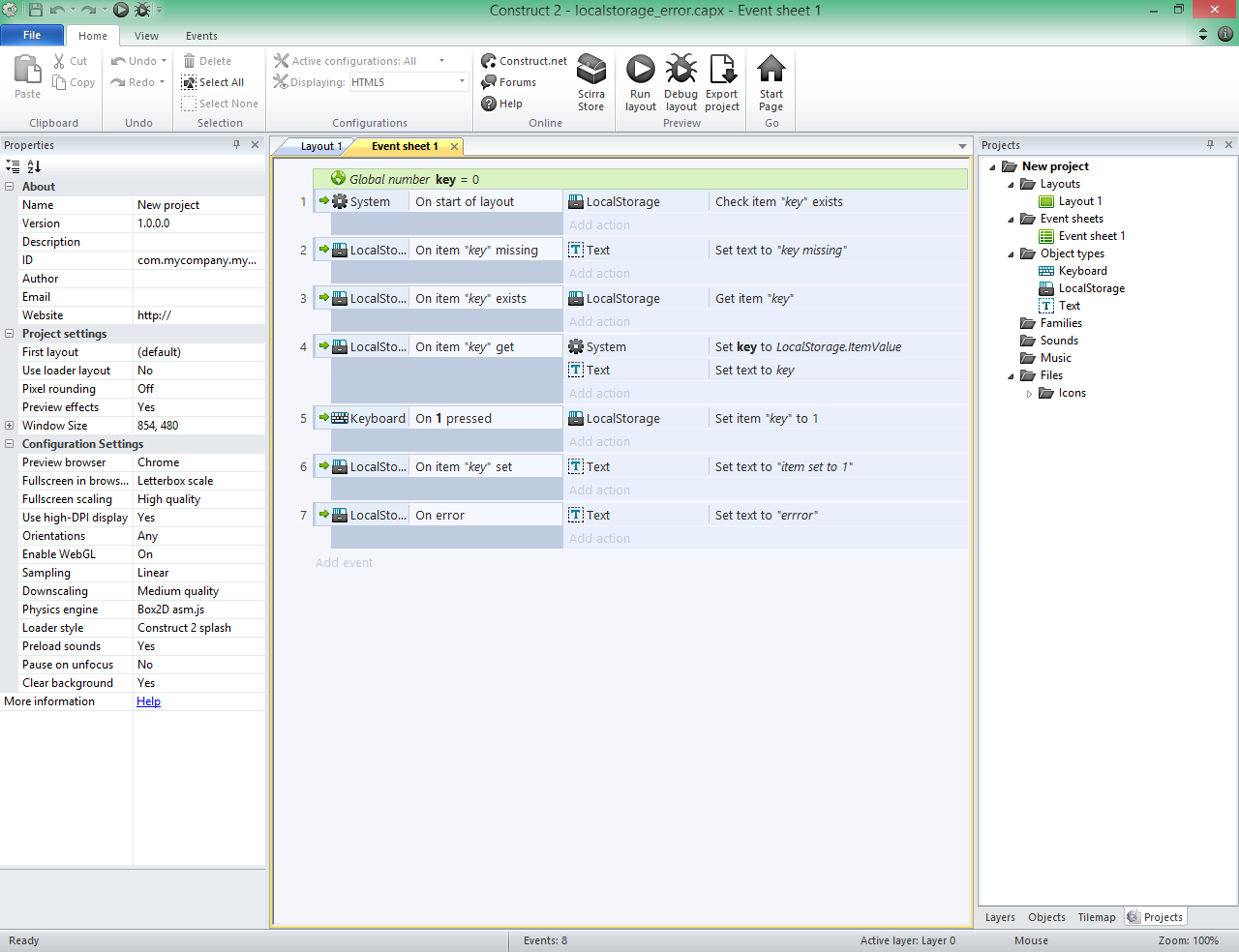This screenshot has height=952, width=1239.
Task: Open the Redo dropdown arrow
Action: coord(164,82)
